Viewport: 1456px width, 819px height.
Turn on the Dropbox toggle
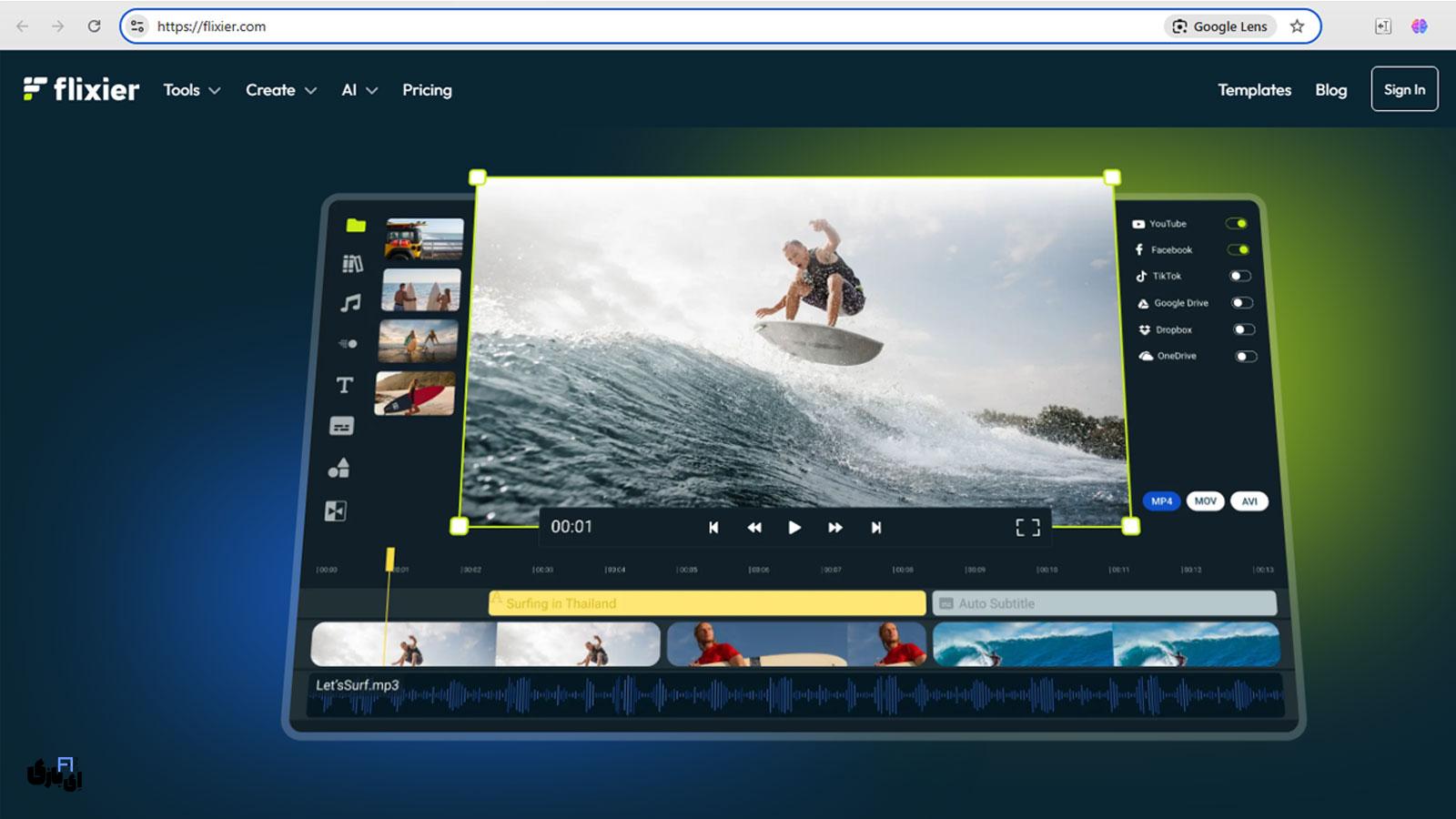[x=1243, y=329]
